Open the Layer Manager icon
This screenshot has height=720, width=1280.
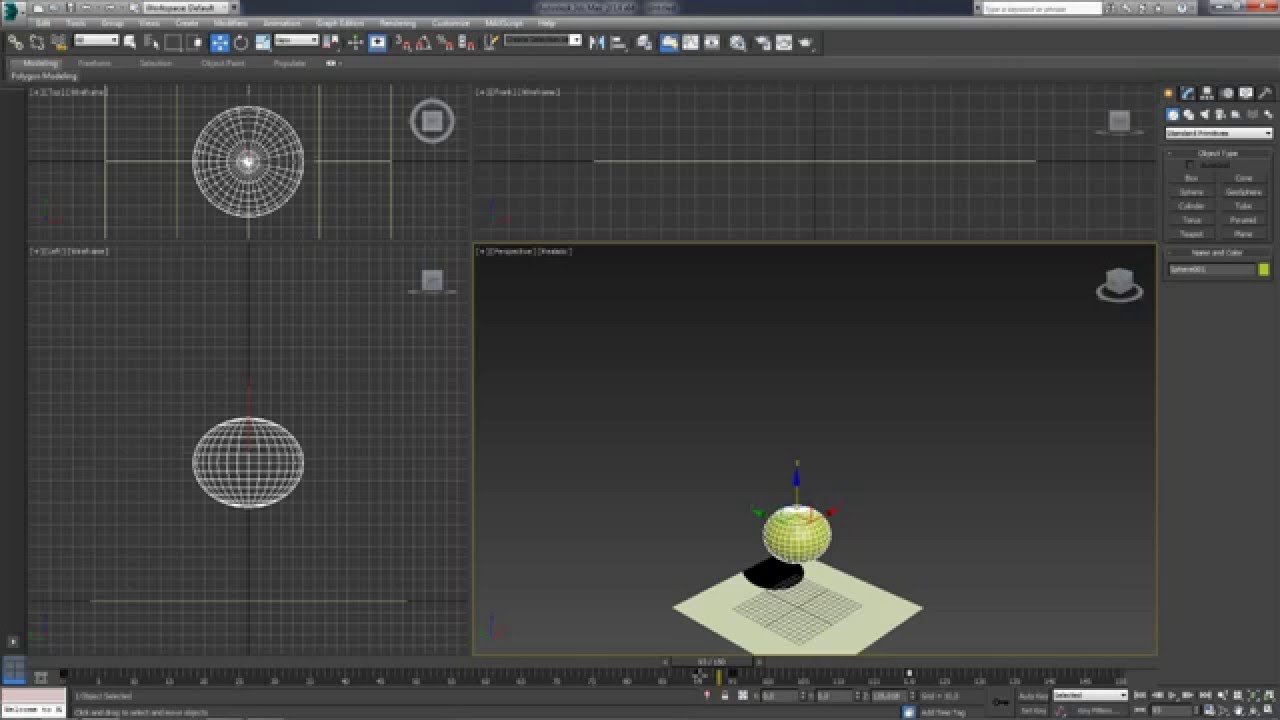(x=644, y=42)
